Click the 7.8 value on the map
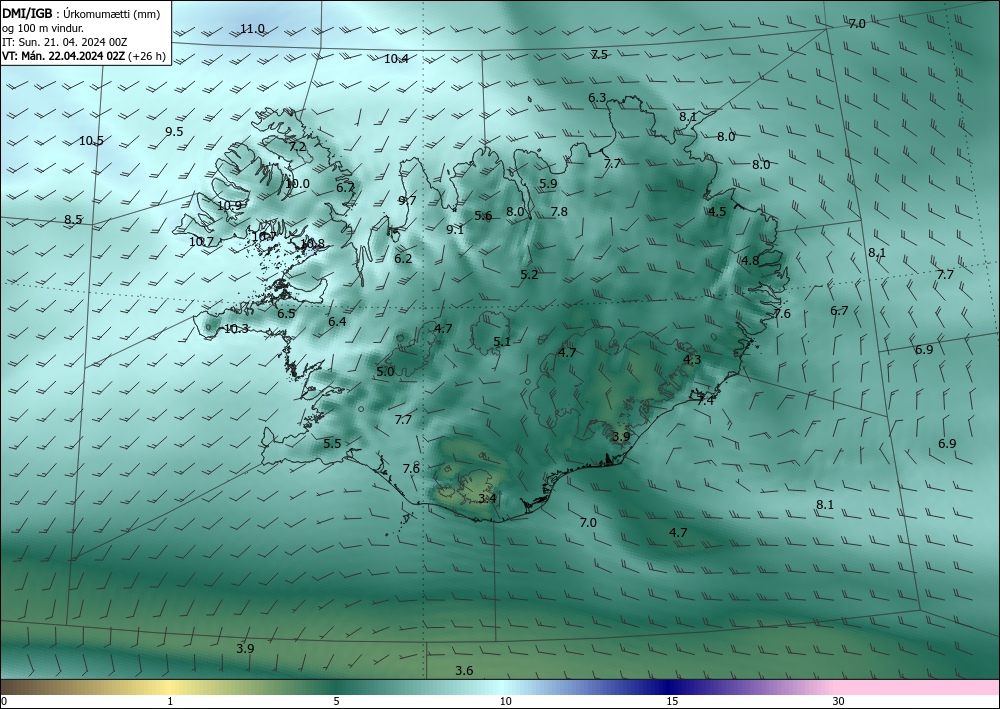This screenshot has width=1000, height=709. coord(559,212)
